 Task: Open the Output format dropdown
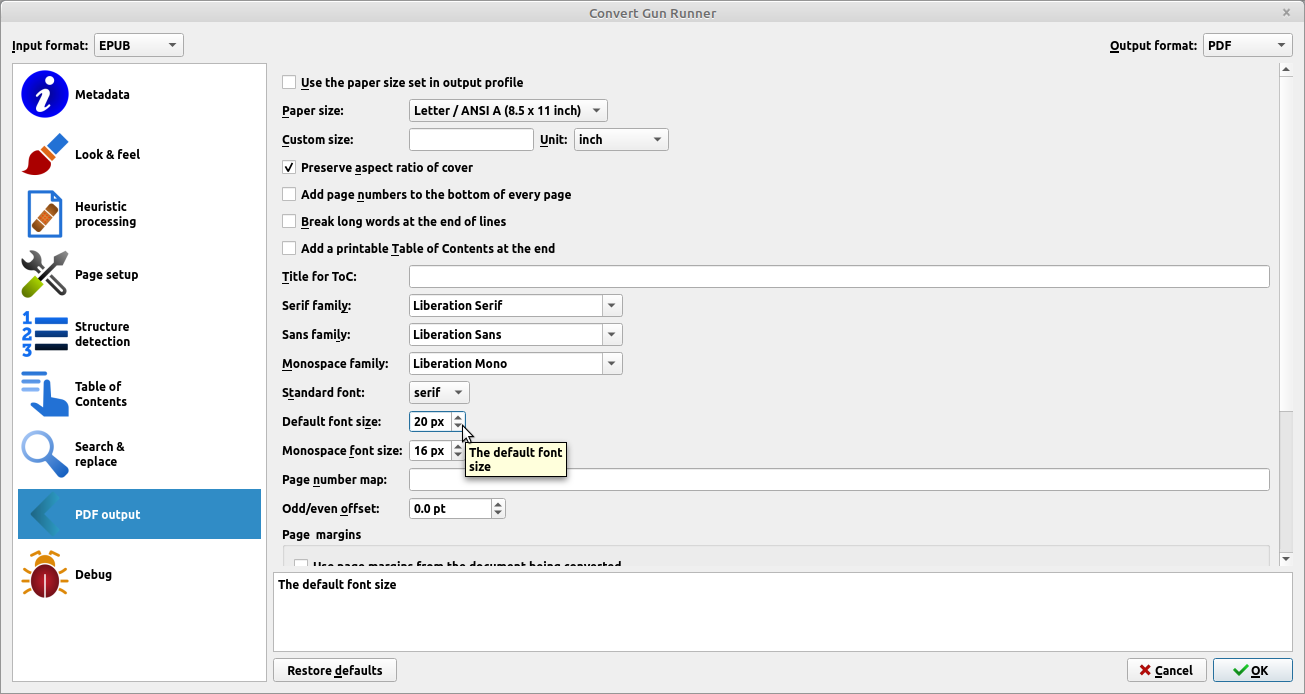coord(1247,46)
